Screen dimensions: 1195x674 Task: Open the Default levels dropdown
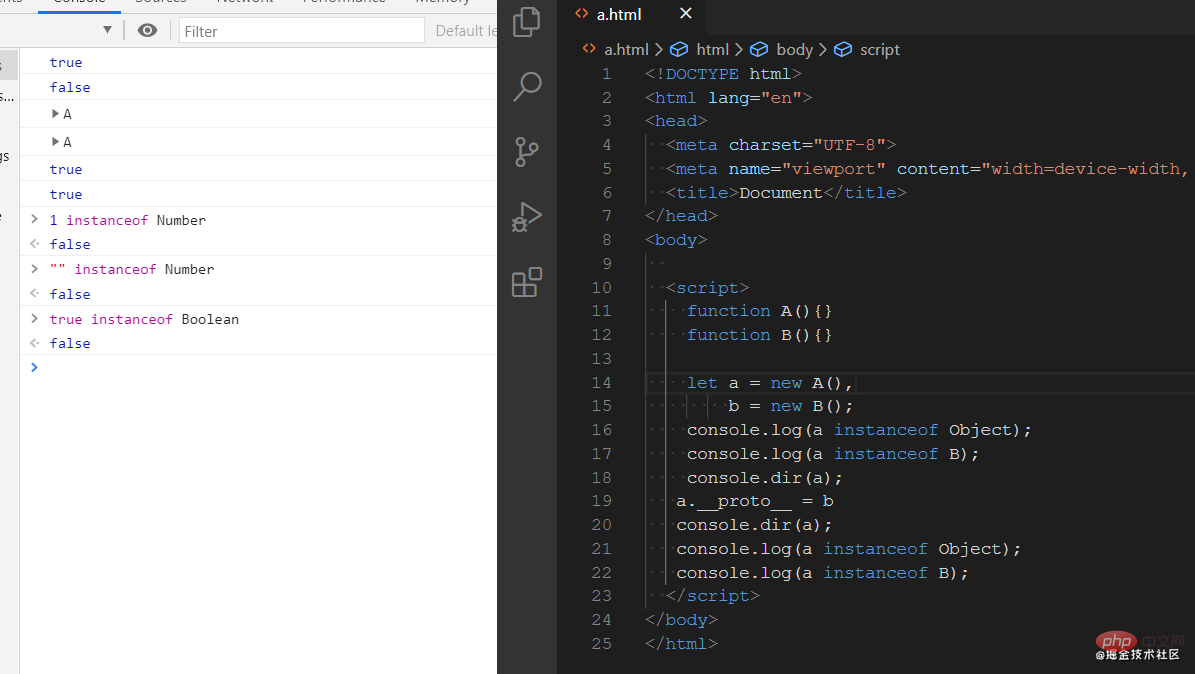coord(466,30)
